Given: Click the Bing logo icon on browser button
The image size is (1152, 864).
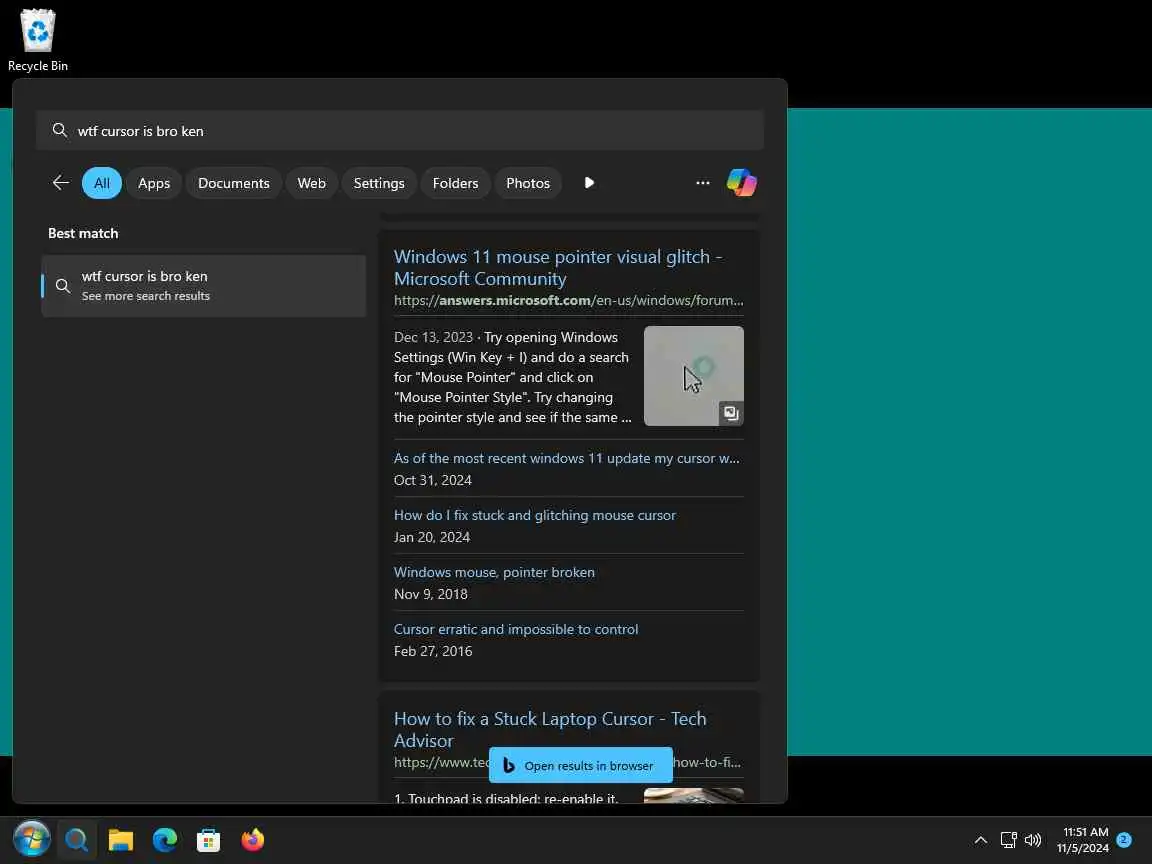Looking at the screenshot, I should 508,765.
